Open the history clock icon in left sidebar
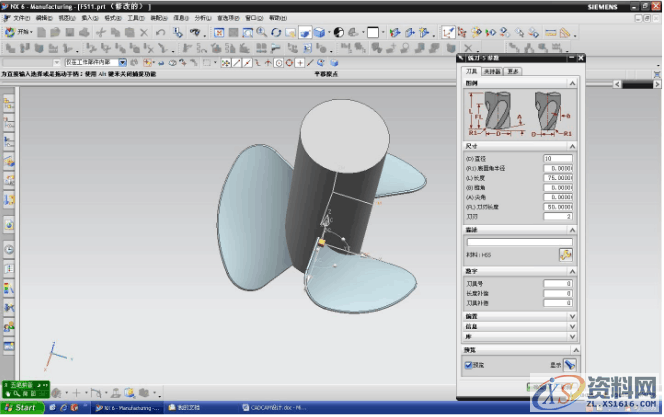Viewport: 664px width, 417px height. (x=7, y=249)
